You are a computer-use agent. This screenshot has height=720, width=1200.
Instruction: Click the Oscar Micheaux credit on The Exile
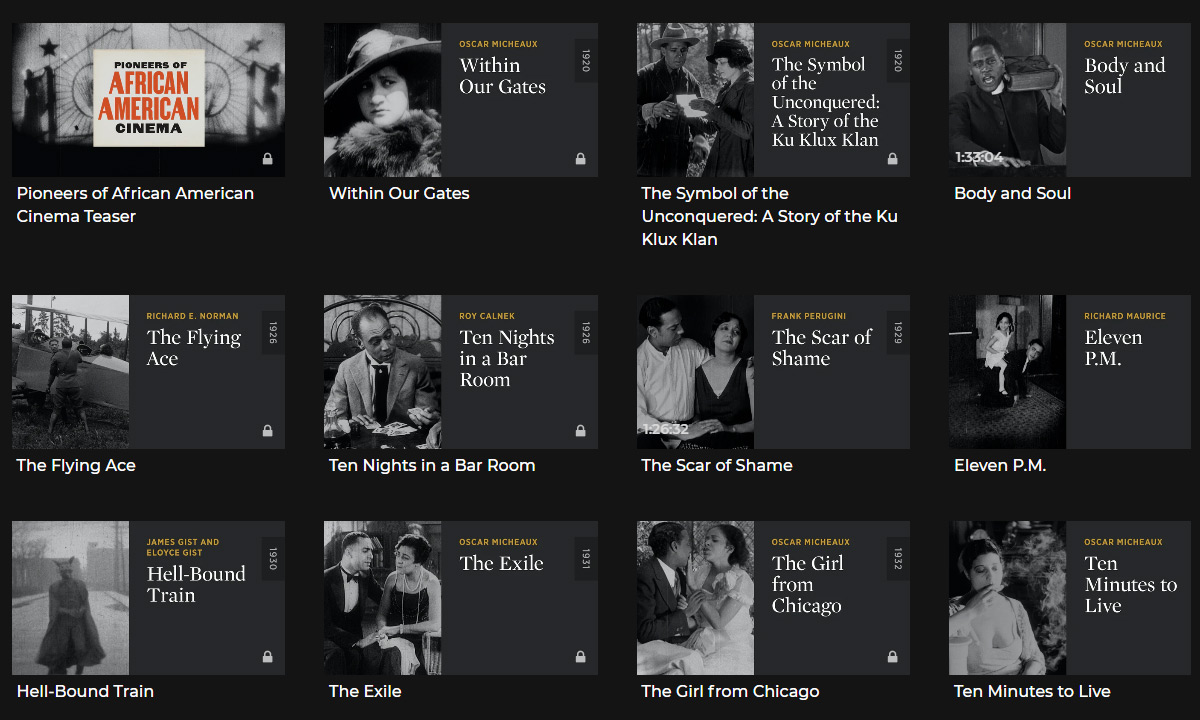tap(498, 542)
